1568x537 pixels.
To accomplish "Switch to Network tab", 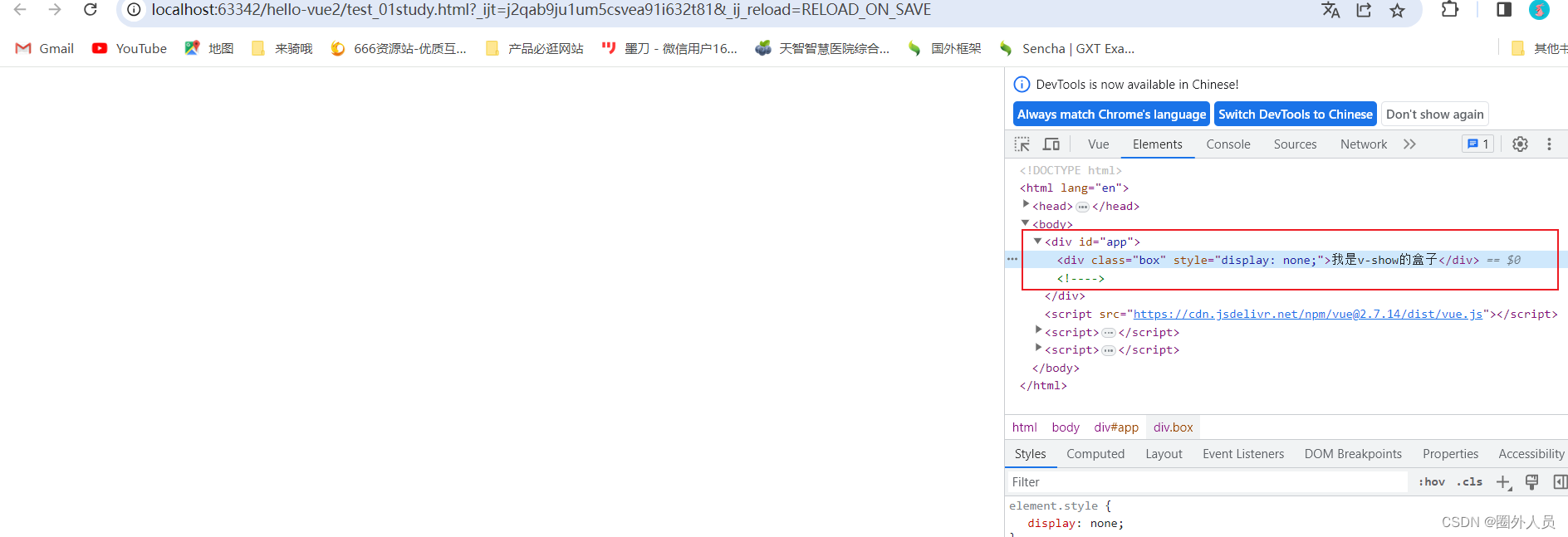I will click(1364, 144).
